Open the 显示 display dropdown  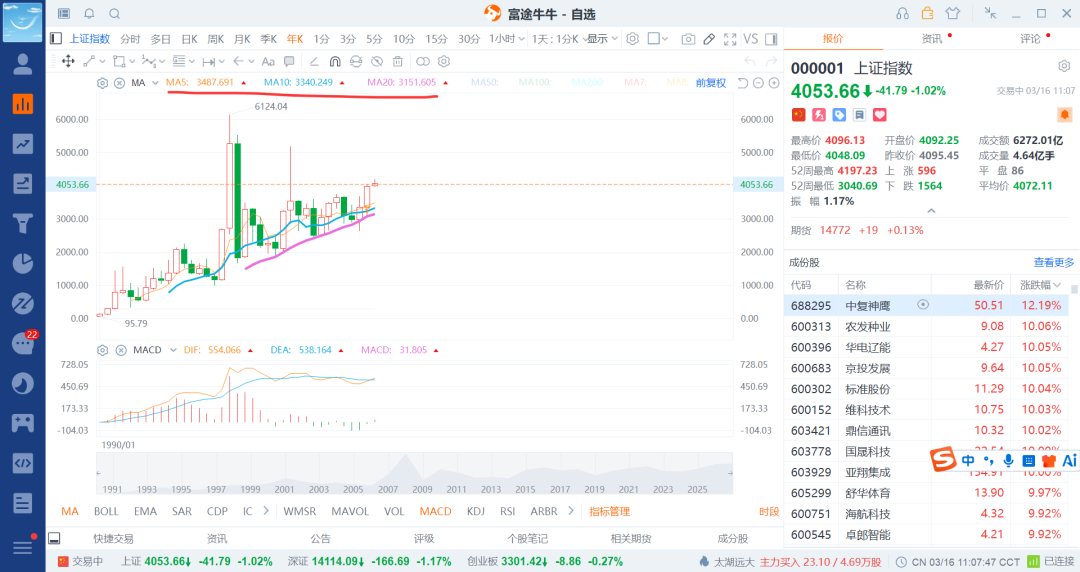[x=602, y=39]
